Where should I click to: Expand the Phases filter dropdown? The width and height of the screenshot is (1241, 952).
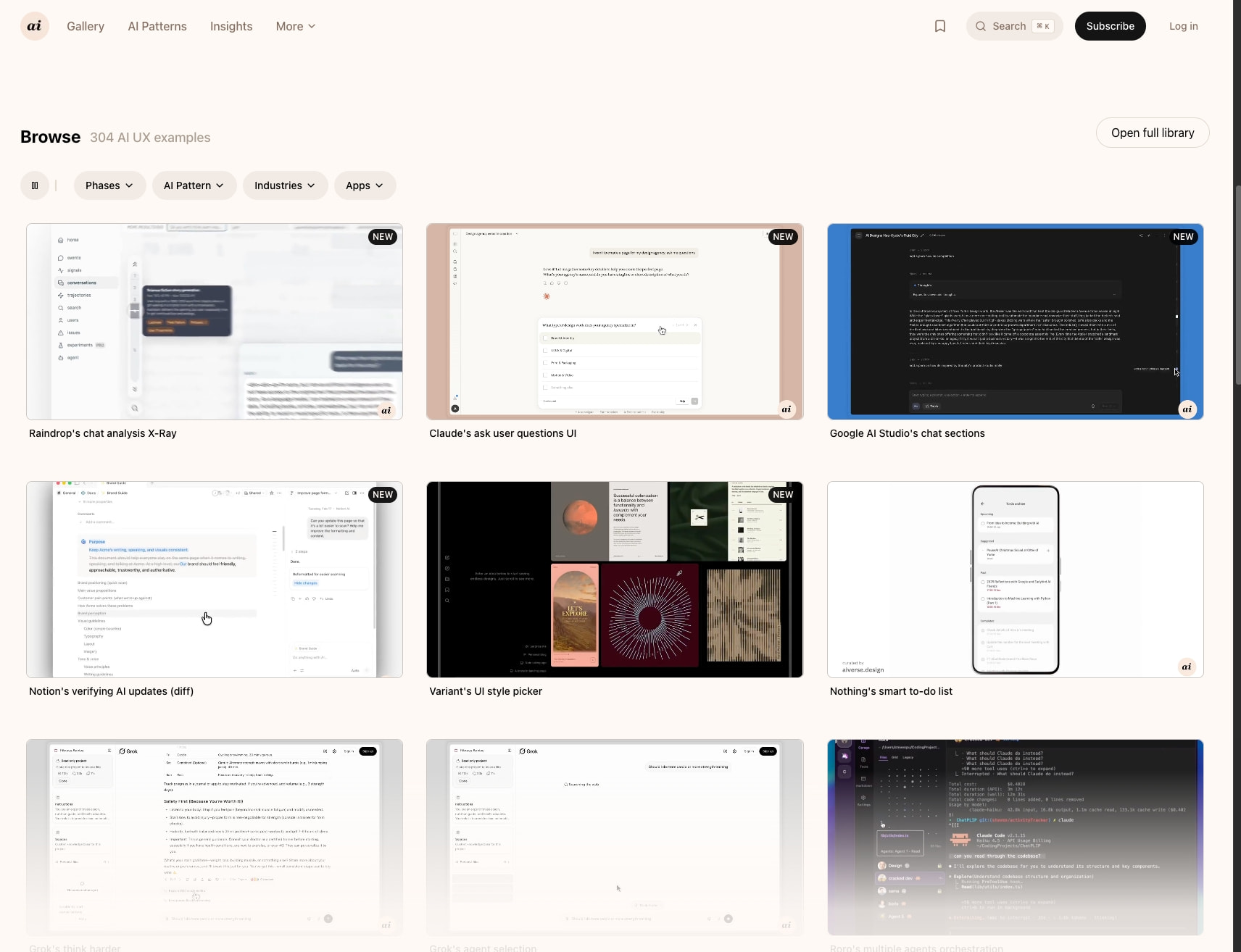(x=109, y=185)
